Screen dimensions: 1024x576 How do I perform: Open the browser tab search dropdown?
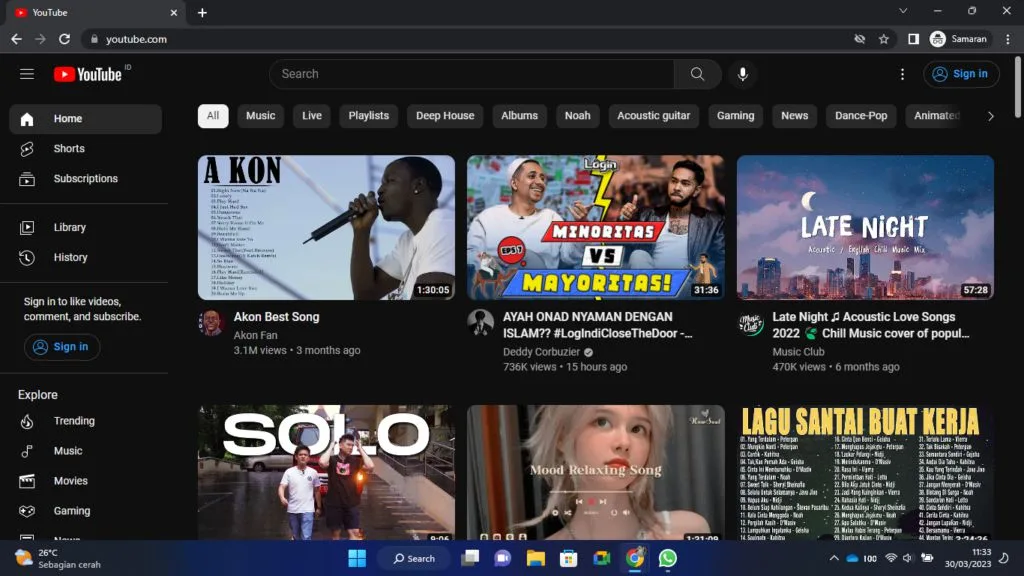[x=903, y=11]
